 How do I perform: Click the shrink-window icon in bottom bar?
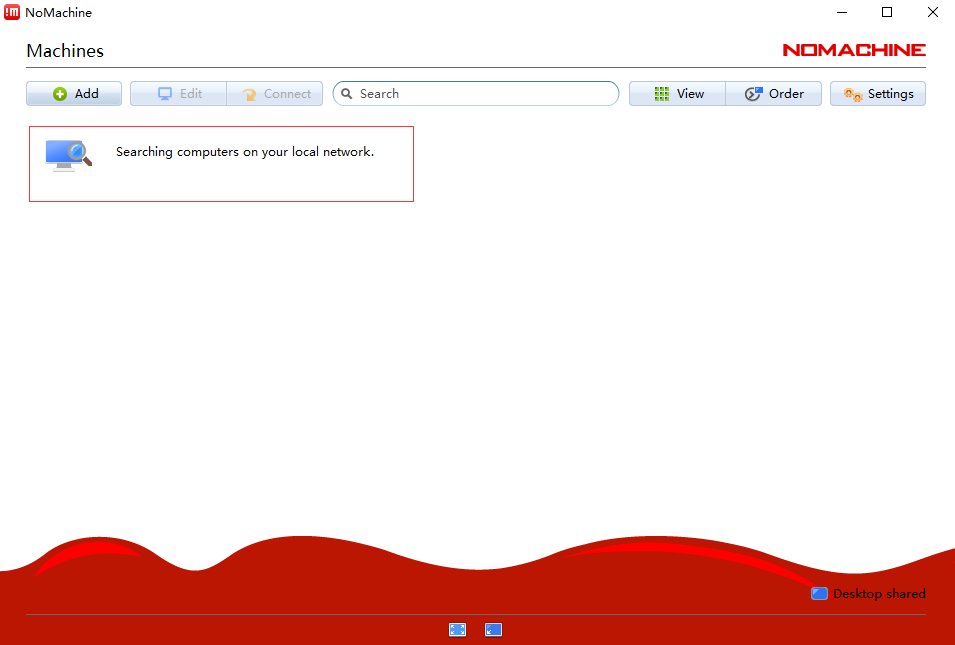point(493,629)
